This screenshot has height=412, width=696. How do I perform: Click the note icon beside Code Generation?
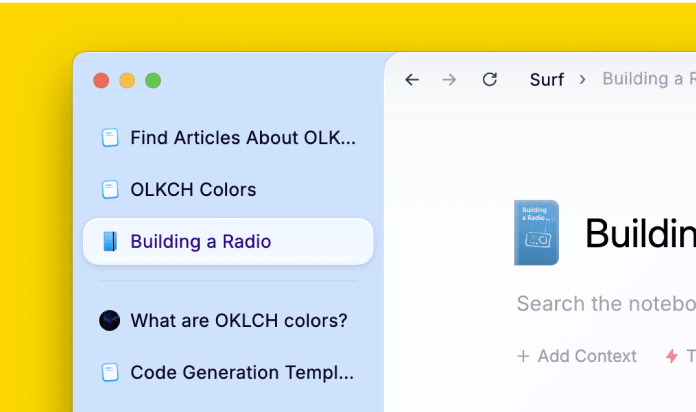110,372
